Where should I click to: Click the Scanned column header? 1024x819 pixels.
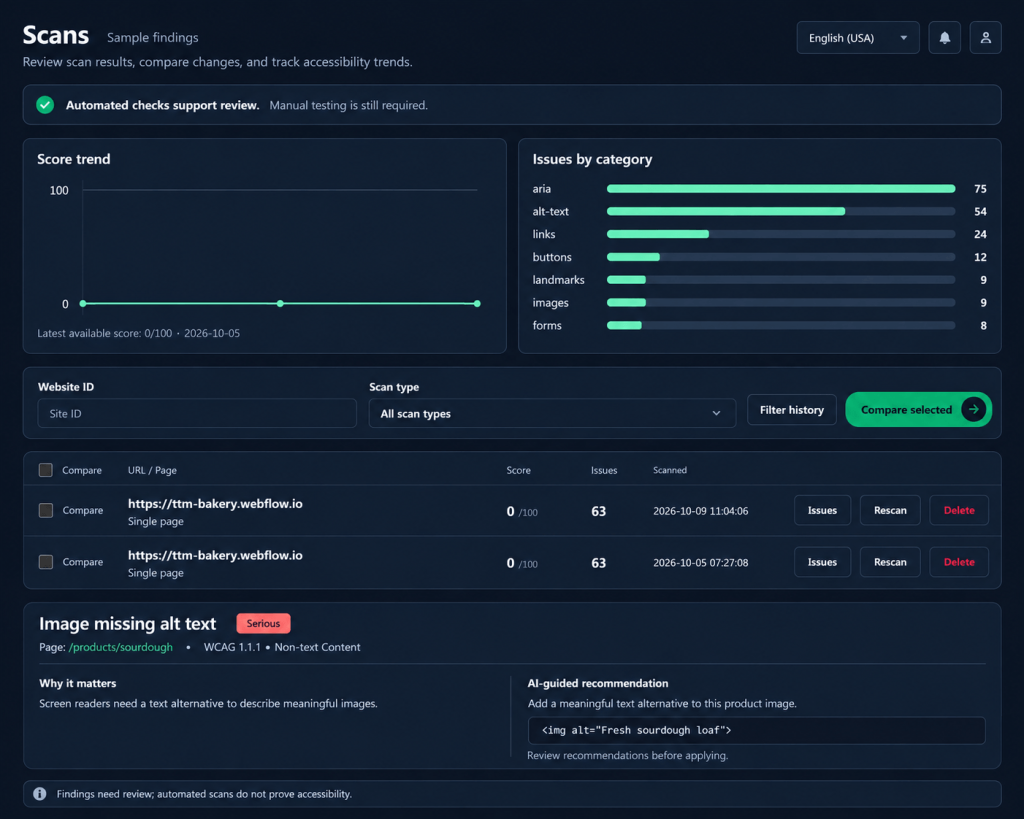(670, 470)
